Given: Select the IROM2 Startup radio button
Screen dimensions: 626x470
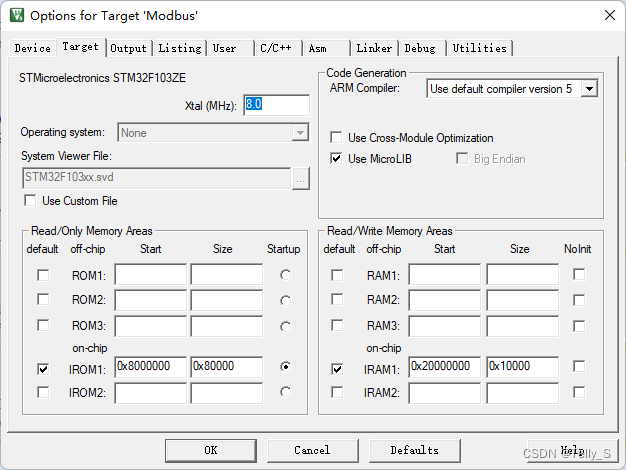Looking at the screenshot, I should pyautogui.click(x=285, y=392).
